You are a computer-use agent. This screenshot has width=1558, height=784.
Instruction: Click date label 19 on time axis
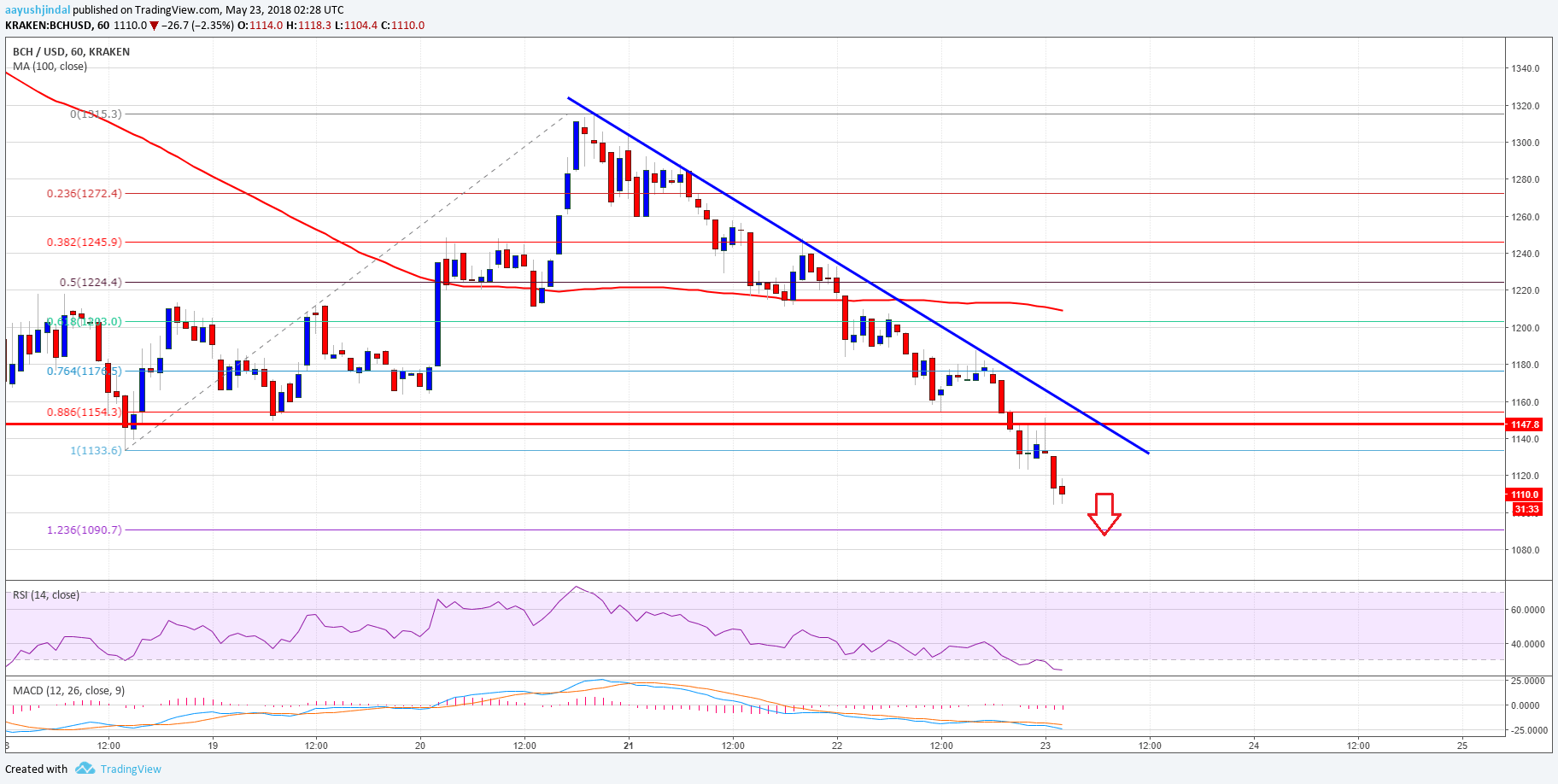pos(213,746)
